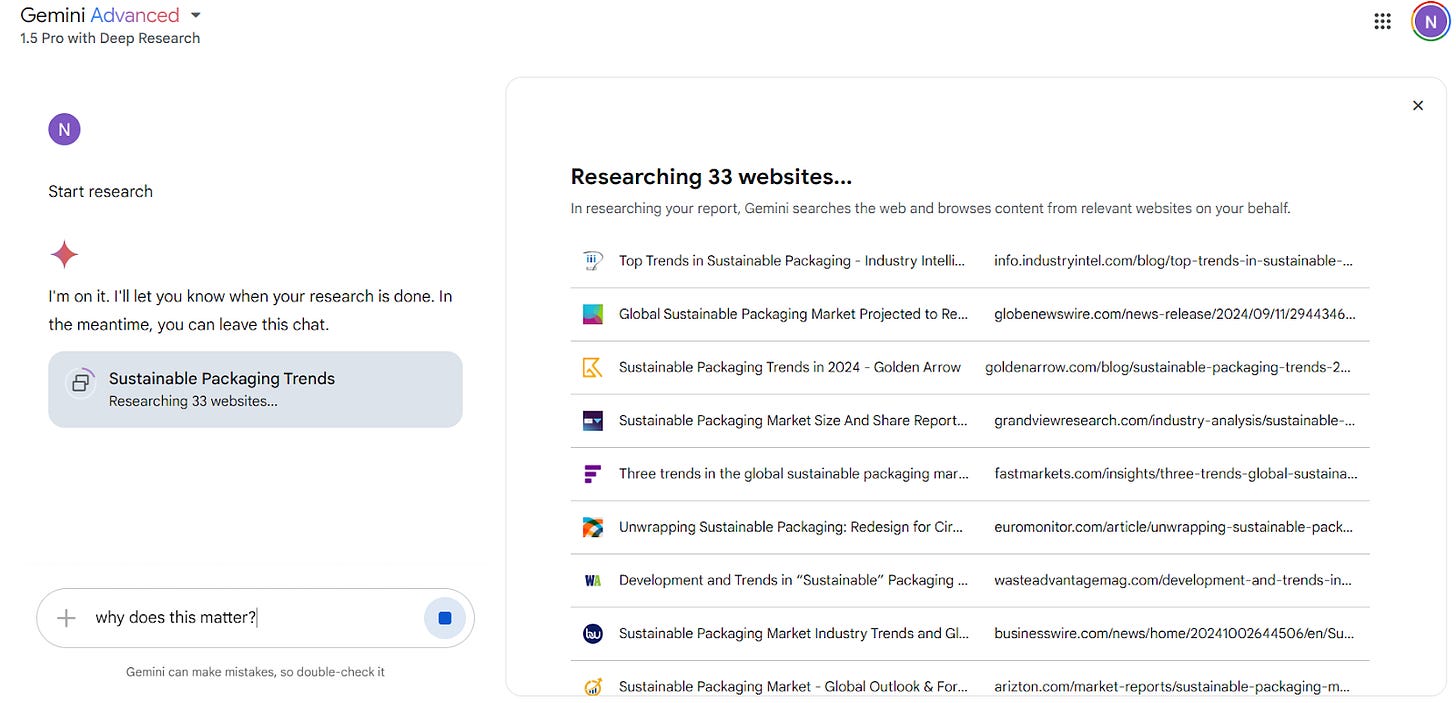
Task: Click the plus icon in the prompt bar
Action: tap(64, 617)
